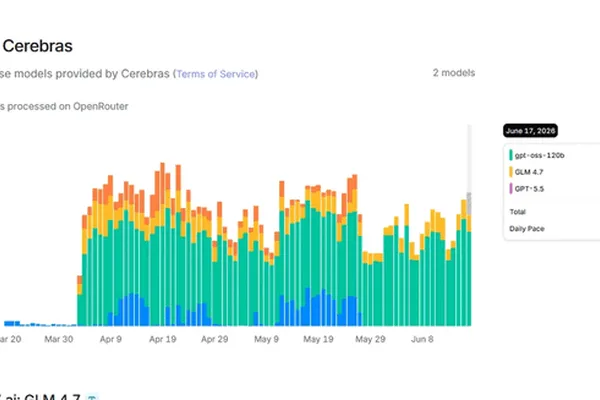
Task: Select the GPT-5.5 legend label
Action: [x=529, y=189]
